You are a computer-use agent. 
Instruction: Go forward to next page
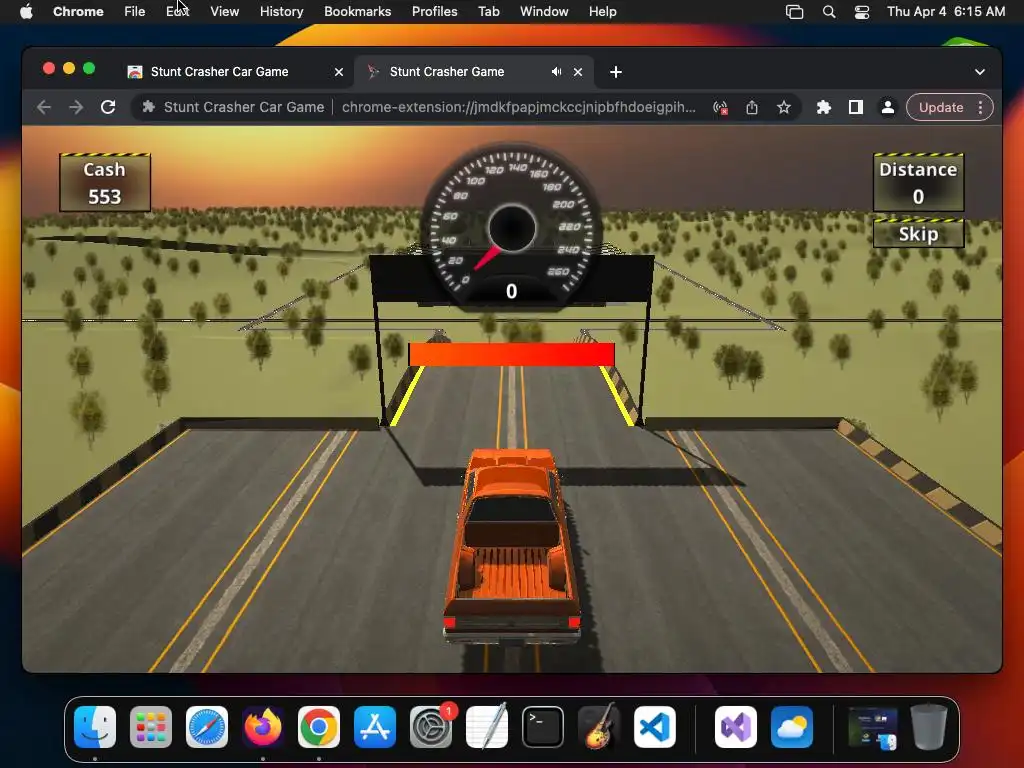point(76,107)
